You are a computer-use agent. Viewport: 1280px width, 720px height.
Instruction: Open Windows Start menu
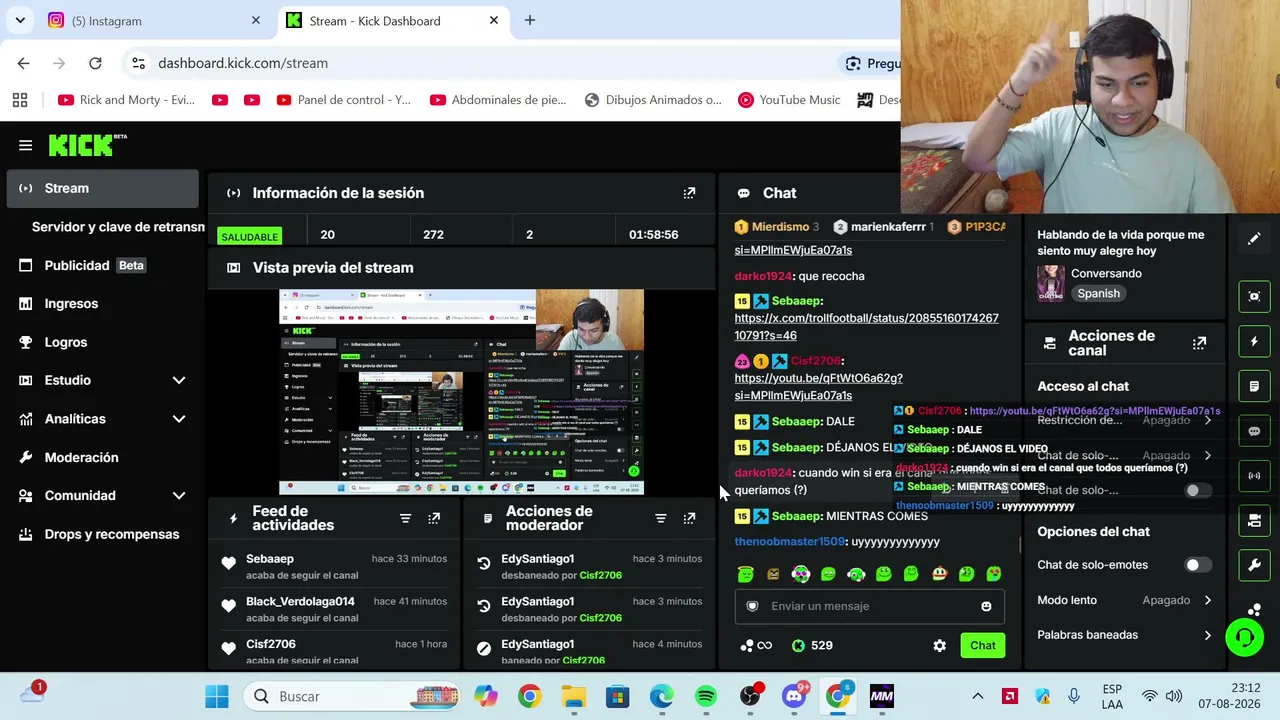217,696
